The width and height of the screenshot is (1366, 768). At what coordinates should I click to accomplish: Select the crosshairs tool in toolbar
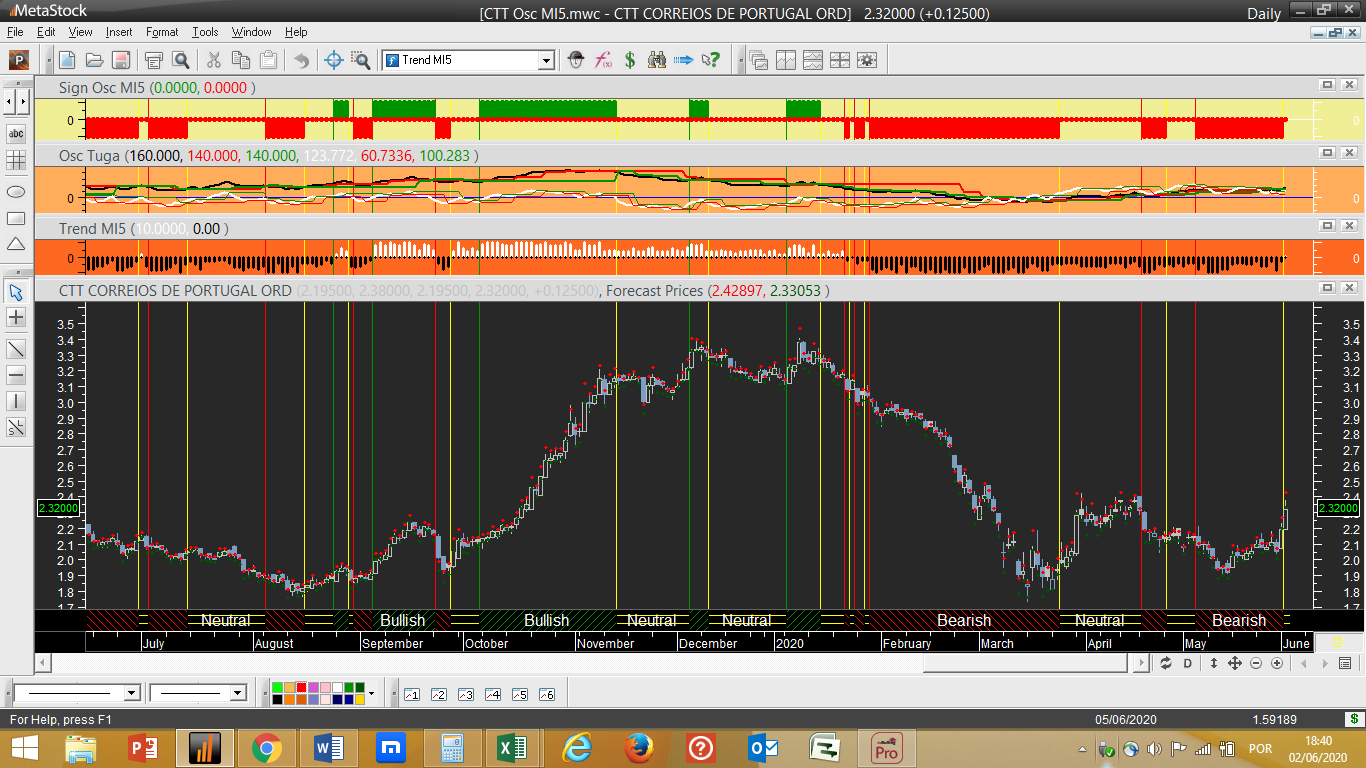click(335, 60)
